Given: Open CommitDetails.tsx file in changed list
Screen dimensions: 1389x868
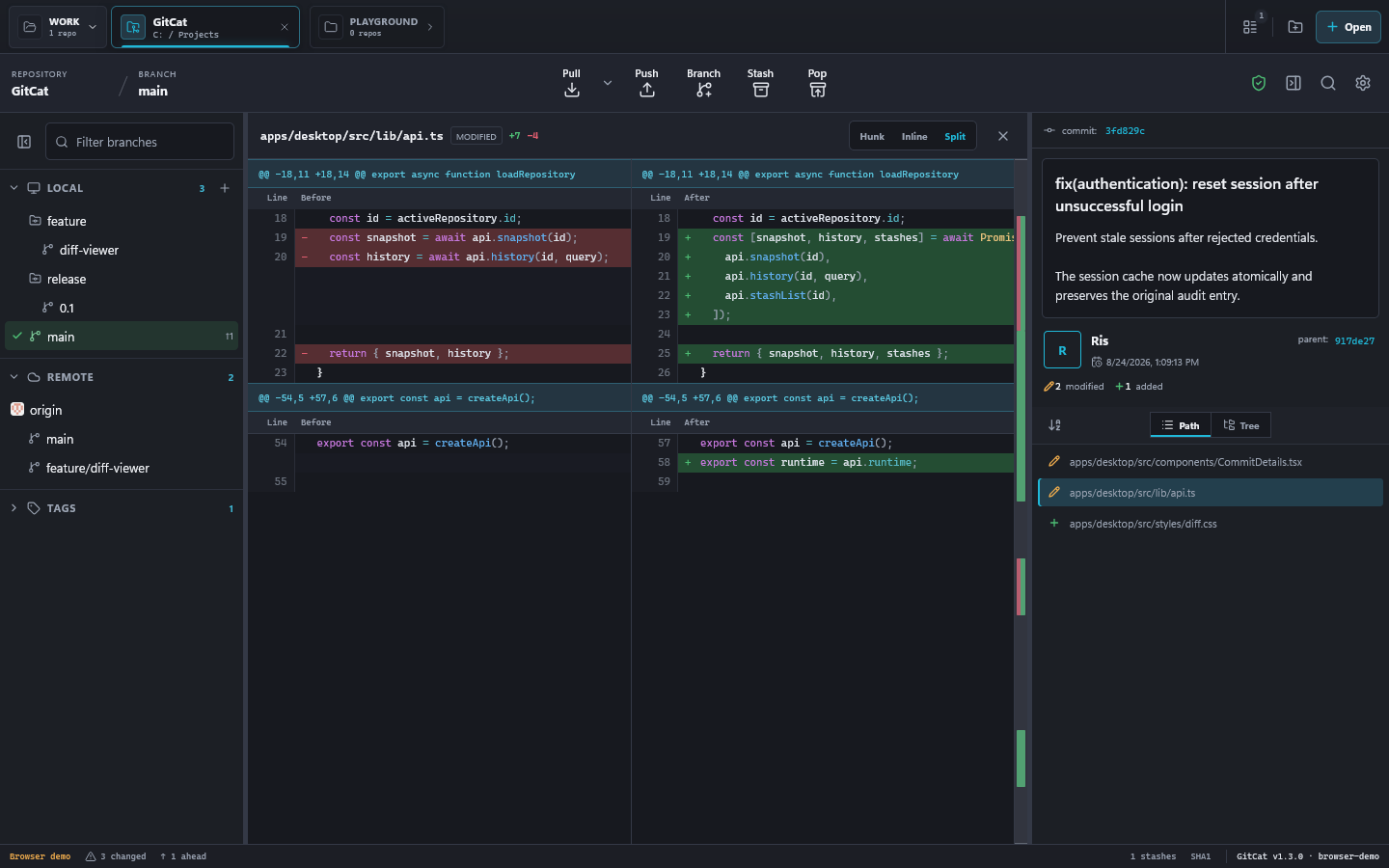Looking at the screenshot, I should point(1211,462).
